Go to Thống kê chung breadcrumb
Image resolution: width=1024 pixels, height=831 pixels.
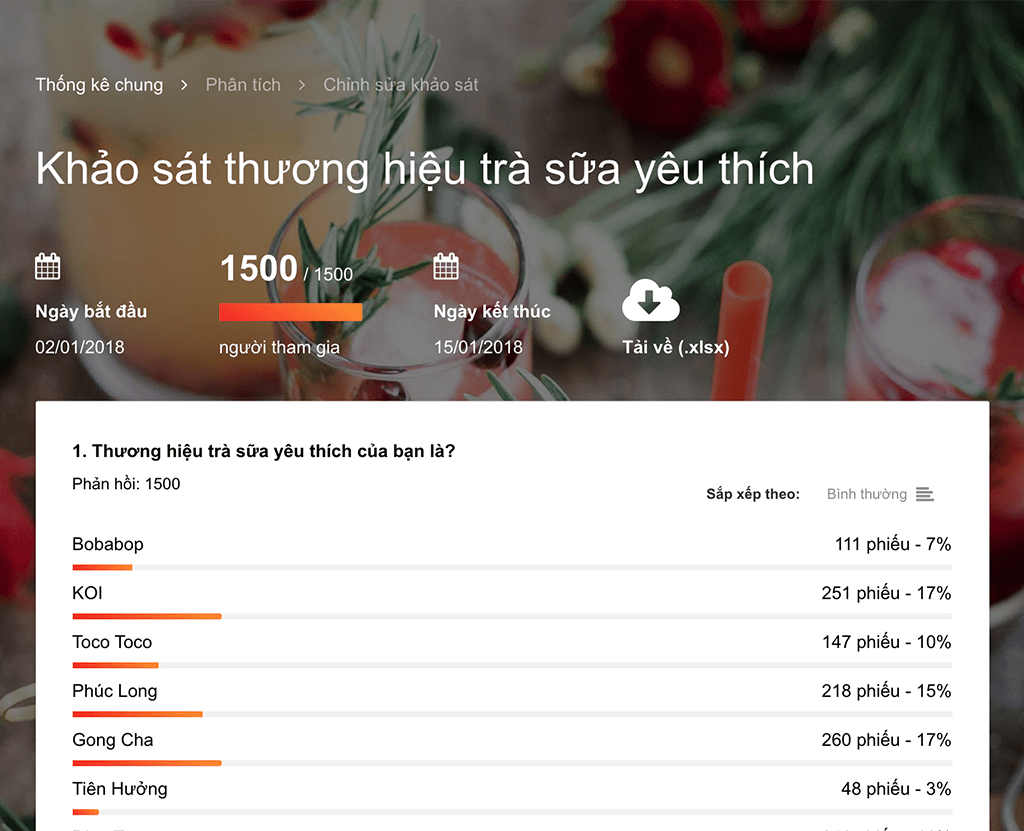(99, 85)
